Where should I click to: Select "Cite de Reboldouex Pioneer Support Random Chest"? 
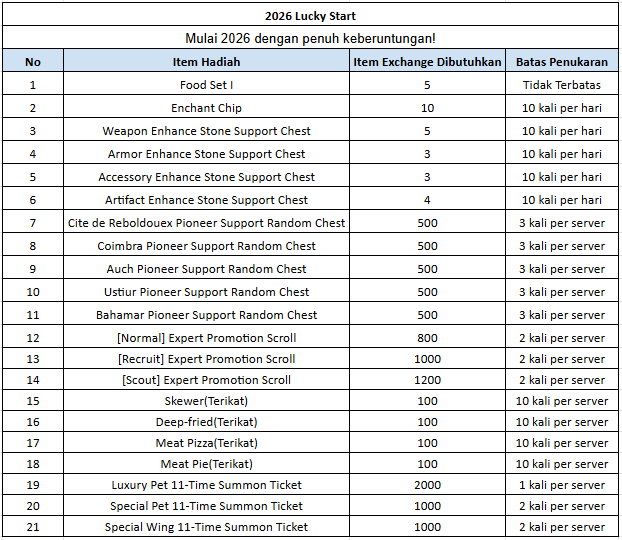click(x=206, y=223)
